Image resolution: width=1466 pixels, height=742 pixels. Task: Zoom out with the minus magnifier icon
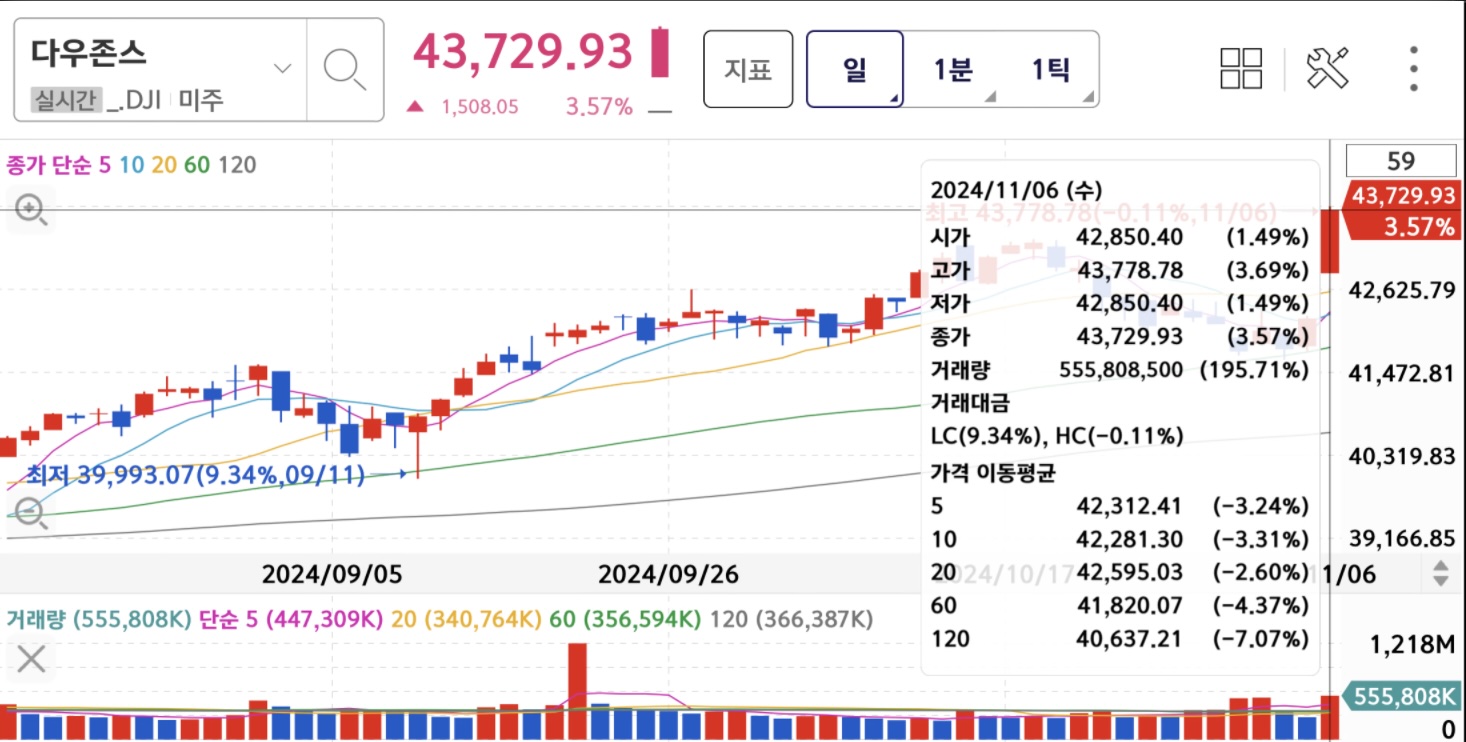point(30,514)
